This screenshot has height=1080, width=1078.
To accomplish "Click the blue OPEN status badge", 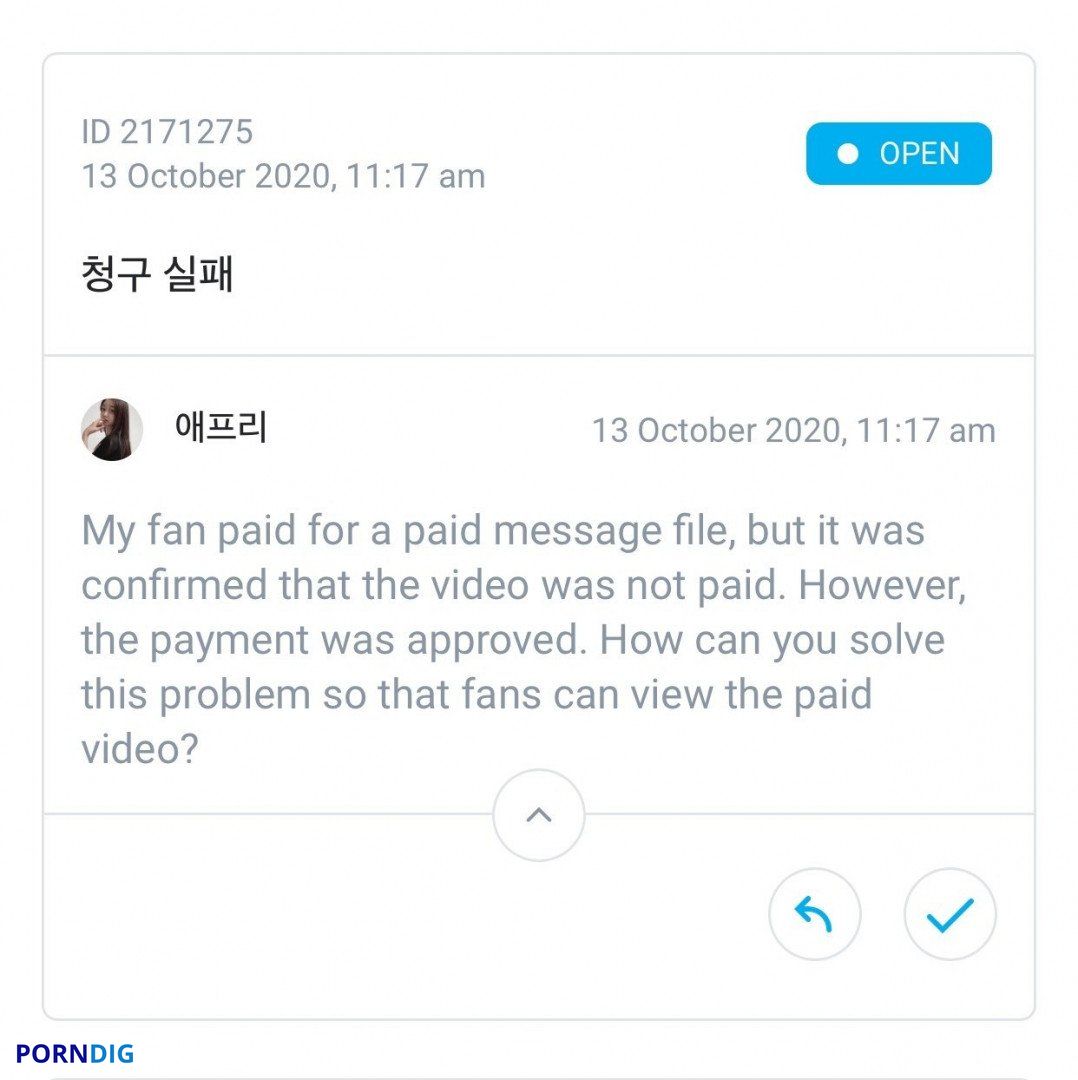I will click(899, 154).
